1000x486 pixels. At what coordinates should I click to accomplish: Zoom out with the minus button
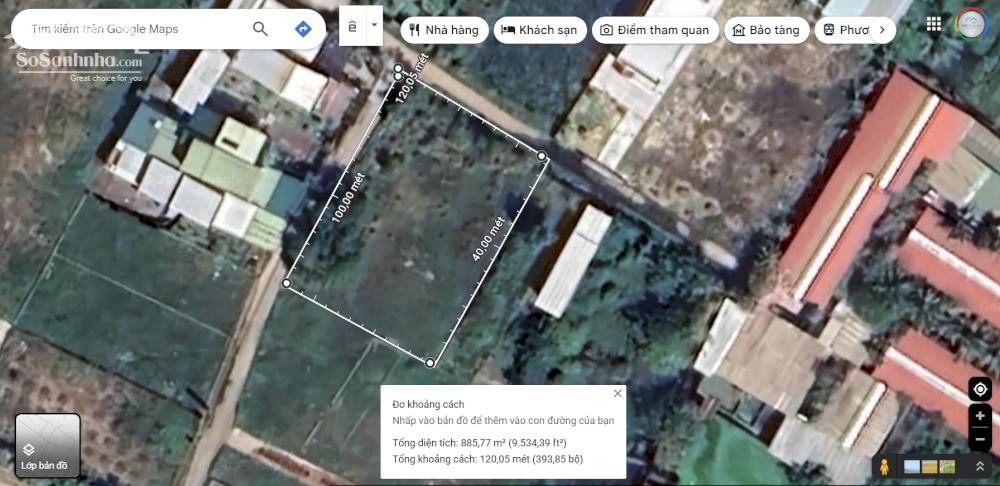(980, 438)
